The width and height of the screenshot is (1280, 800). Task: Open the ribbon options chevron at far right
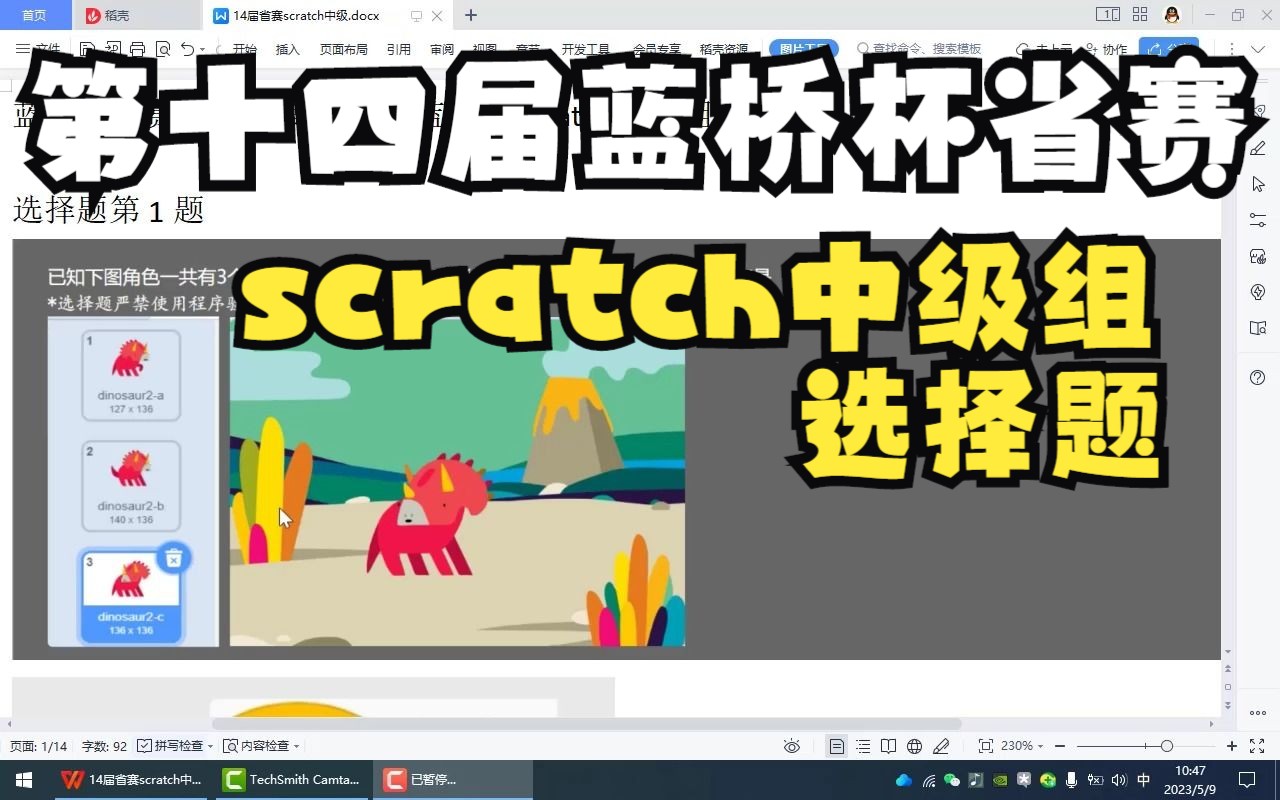[1258, 48]
